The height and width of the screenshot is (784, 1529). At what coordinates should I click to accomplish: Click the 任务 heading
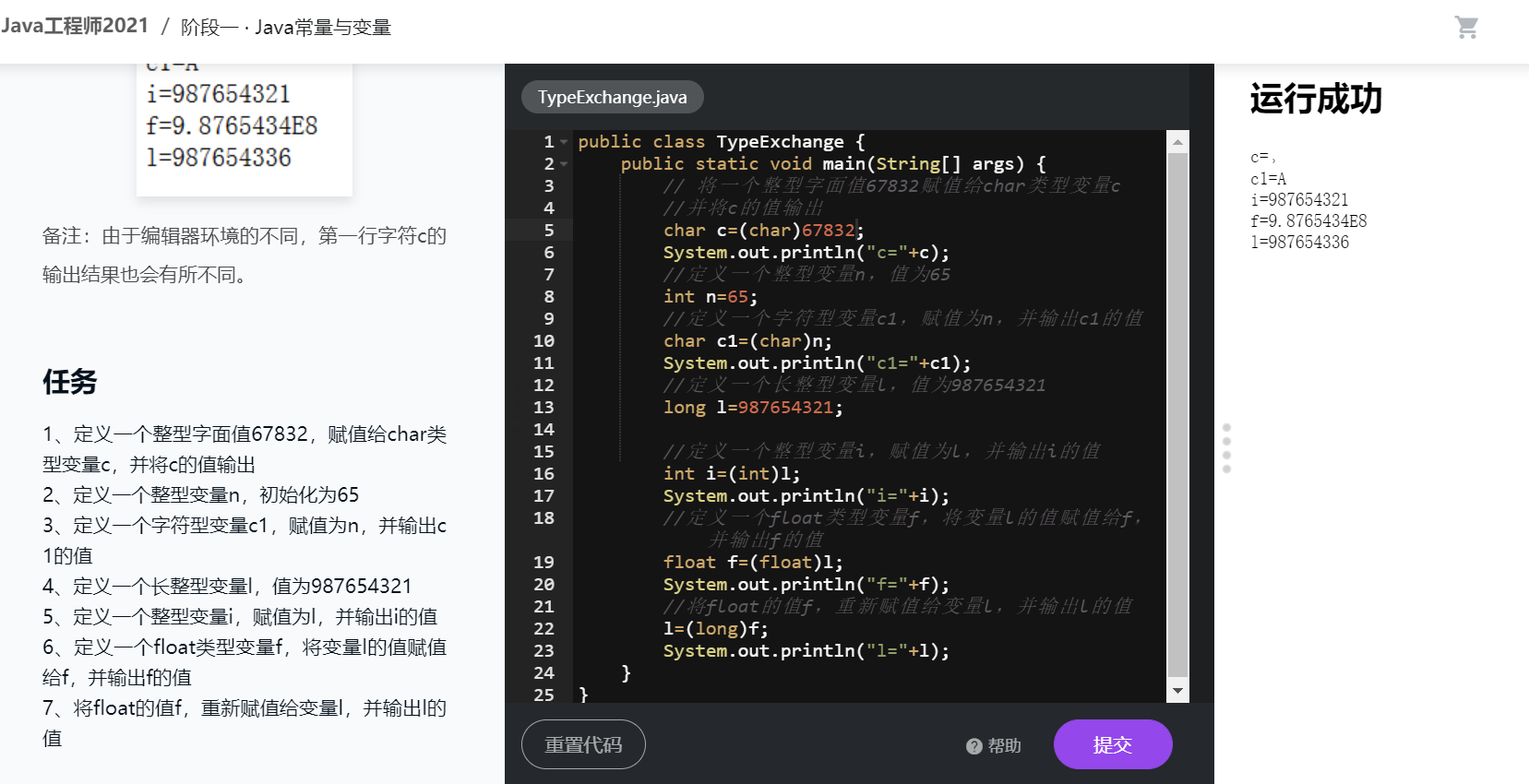point(69,382)
